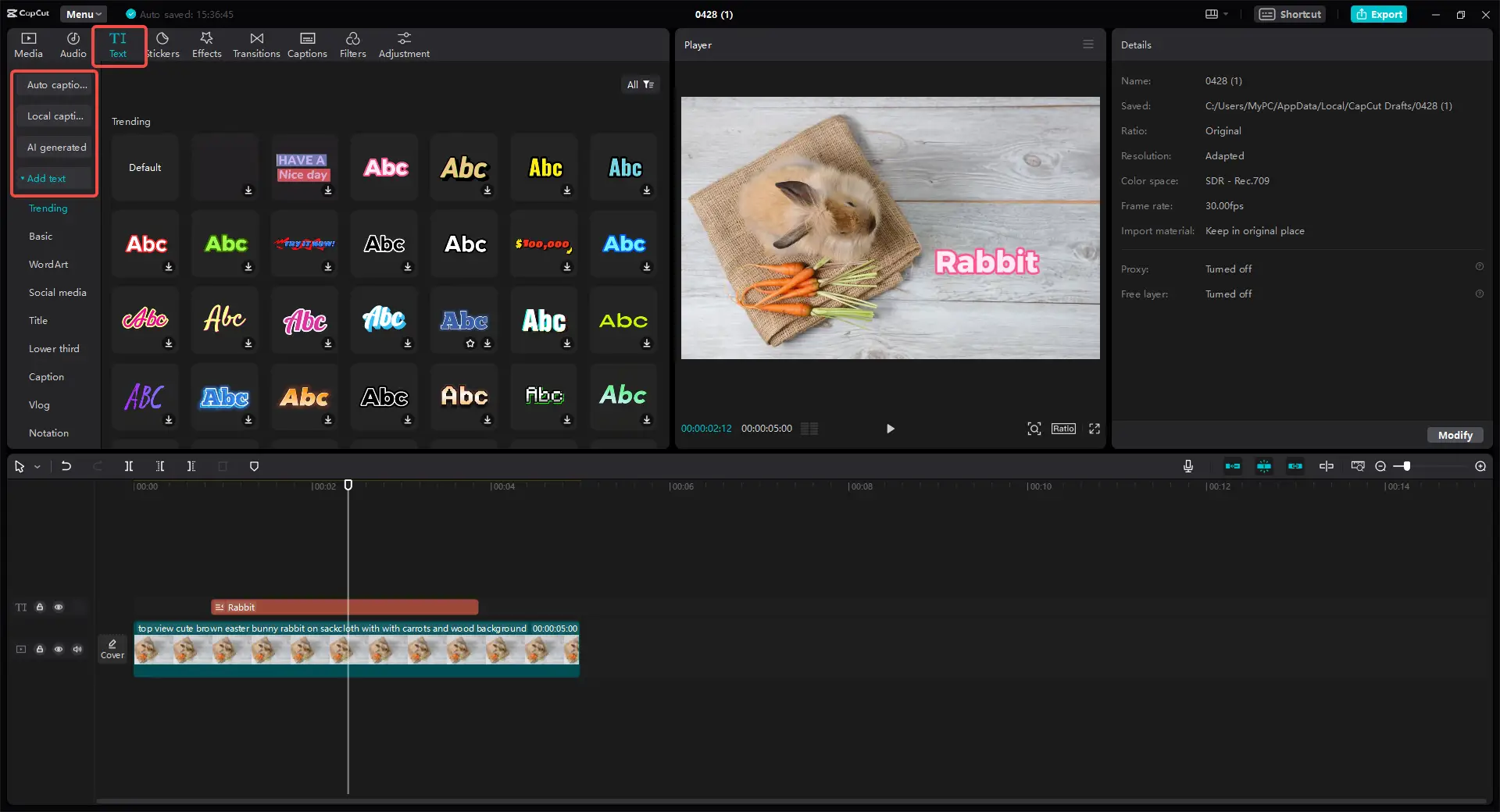Open the Stickers panel
The height and width of the screenshot is (812, 1500).
[163, 45]
